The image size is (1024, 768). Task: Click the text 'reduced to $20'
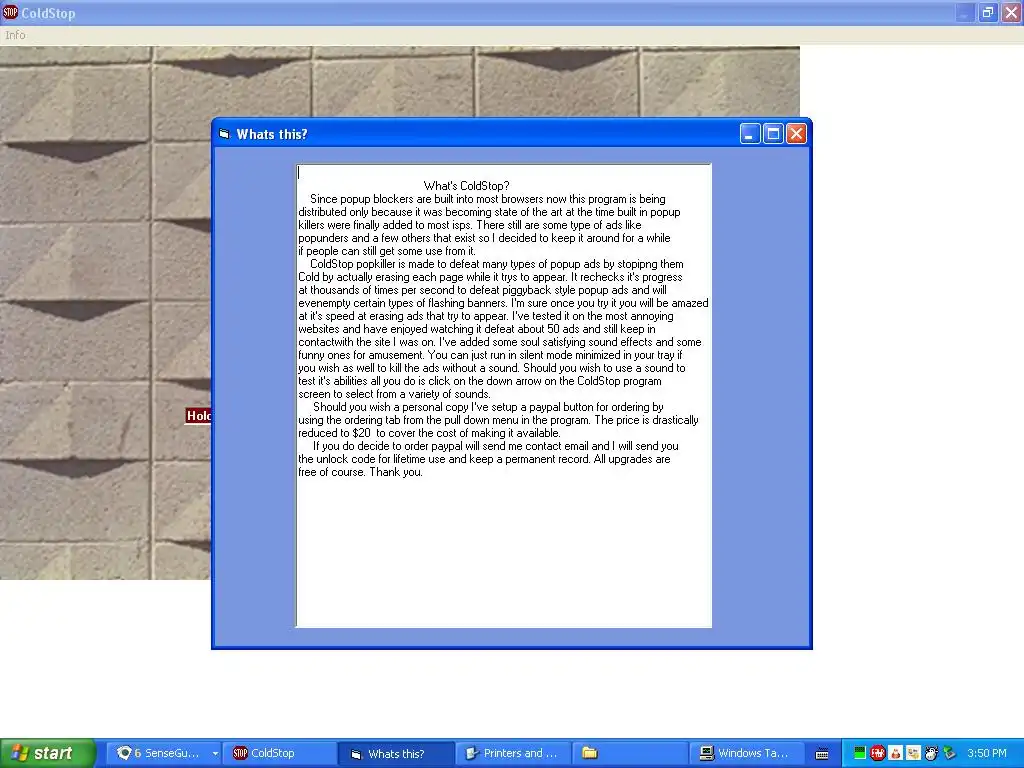[x=334, y=433]
